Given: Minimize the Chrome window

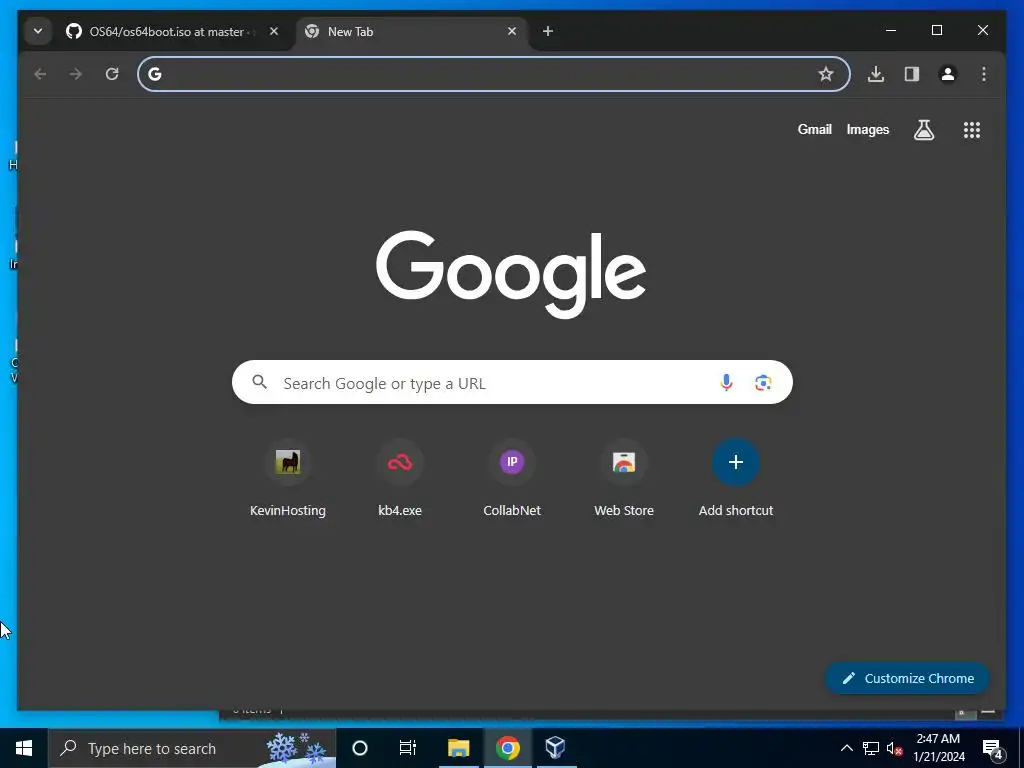Looking at the screenshot, I should pos(891,31).
